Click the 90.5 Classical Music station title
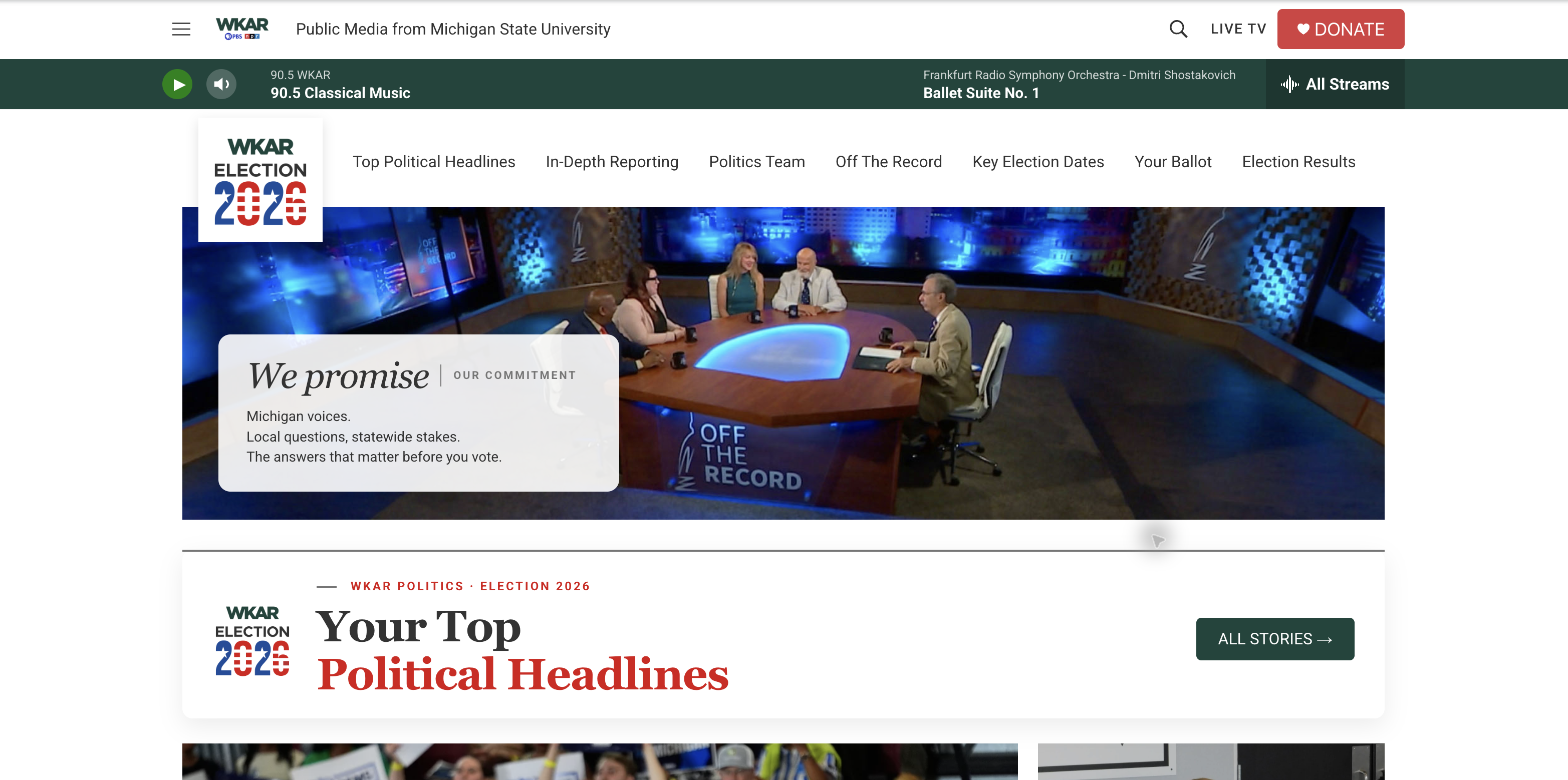Viewport: 1568px width, 780px height. 340,93
